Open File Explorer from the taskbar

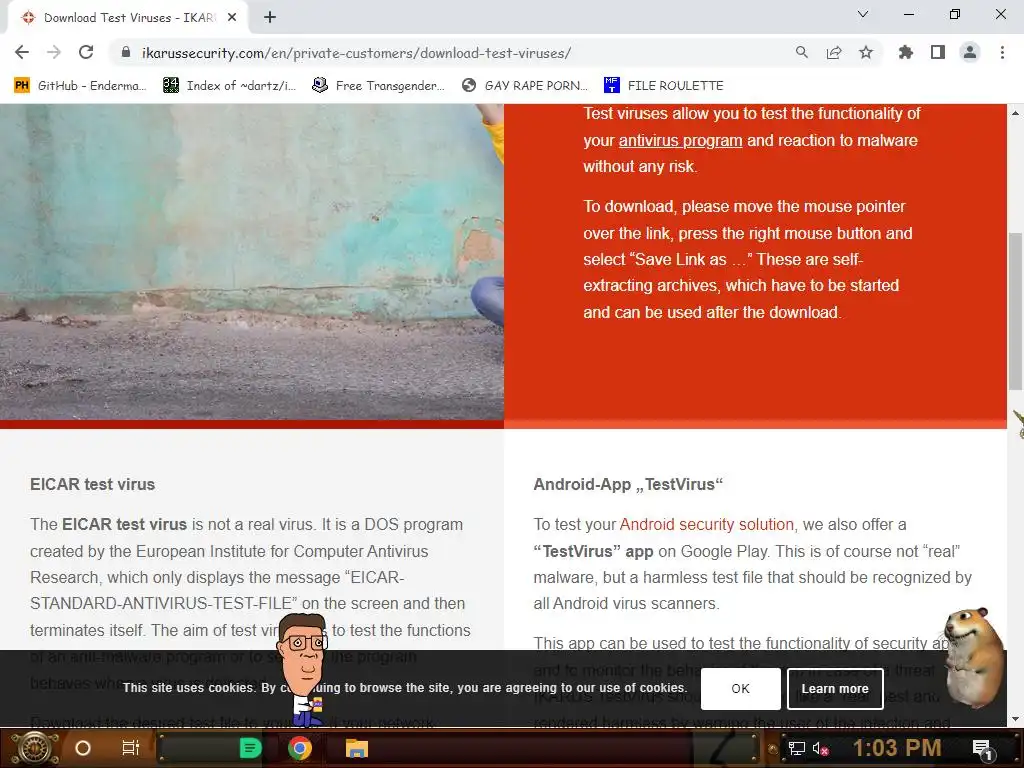click(x=357, y=748)
